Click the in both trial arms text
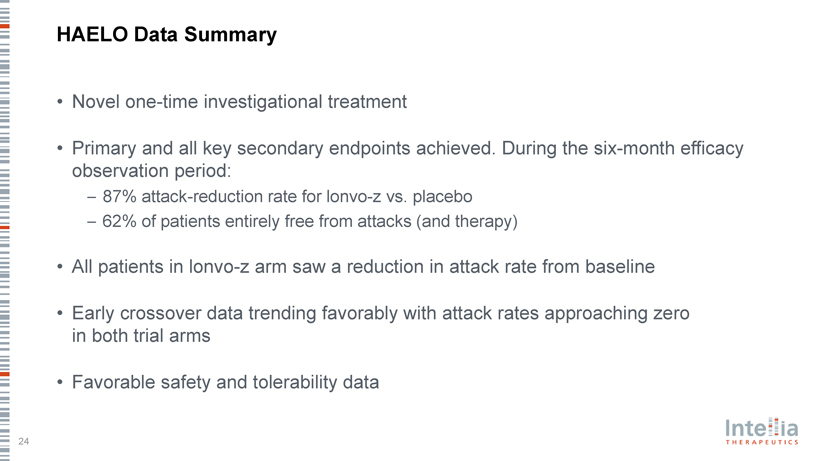The height and width of the screenshot is (461, 820). coord(141,335)
